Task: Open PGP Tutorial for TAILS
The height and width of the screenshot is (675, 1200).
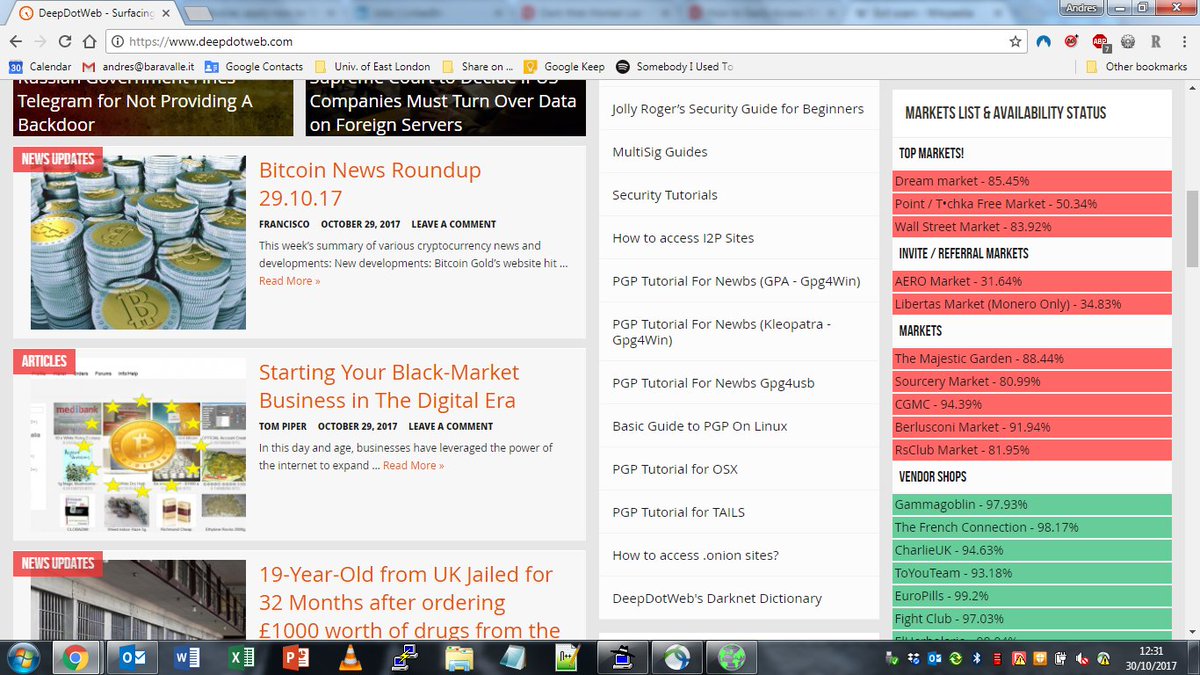Action: 679,512
